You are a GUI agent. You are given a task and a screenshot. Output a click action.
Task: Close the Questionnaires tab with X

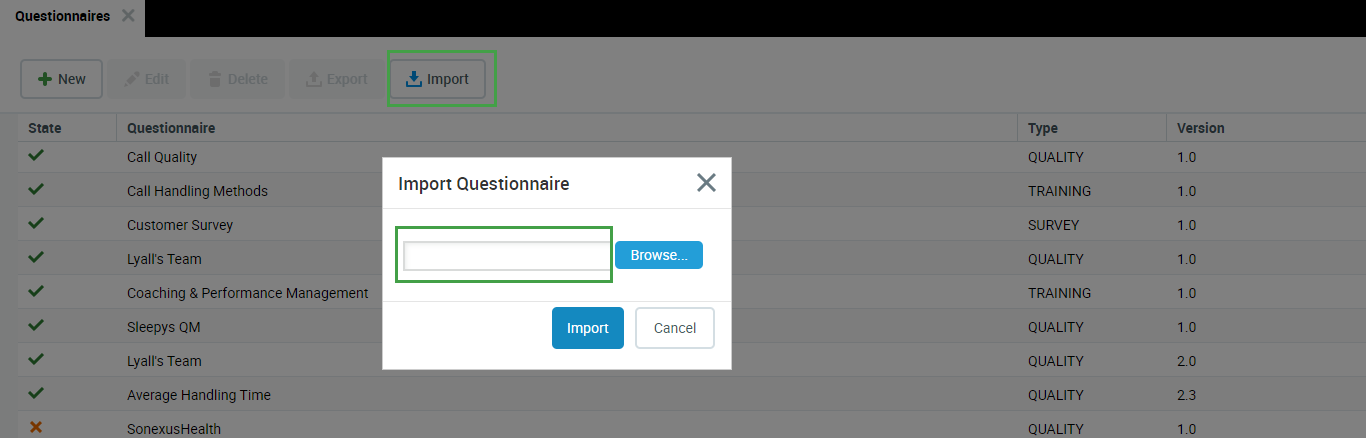click(128, 16)
